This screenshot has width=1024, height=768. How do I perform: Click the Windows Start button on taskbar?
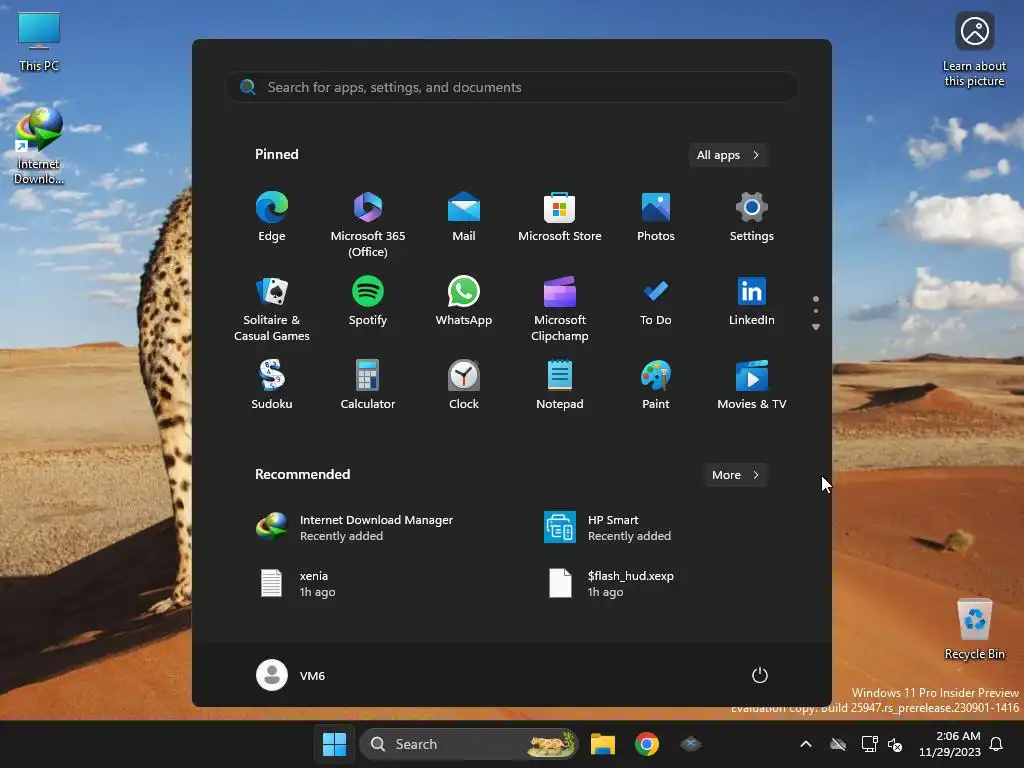(334, 744)
